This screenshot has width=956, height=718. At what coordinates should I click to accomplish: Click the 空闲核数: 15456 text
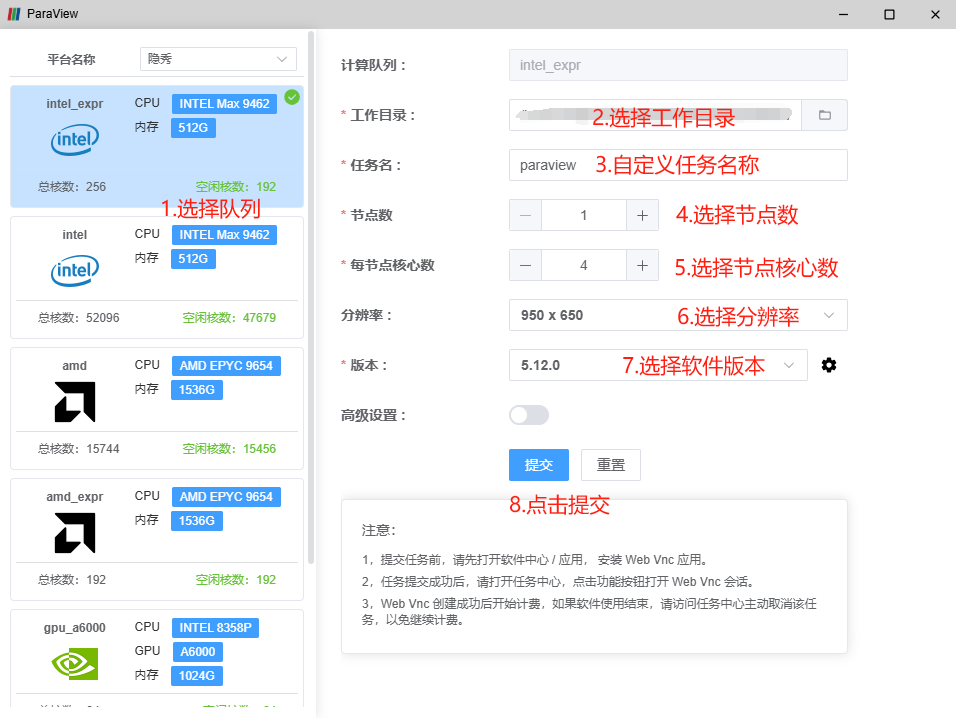pos(229,449)
